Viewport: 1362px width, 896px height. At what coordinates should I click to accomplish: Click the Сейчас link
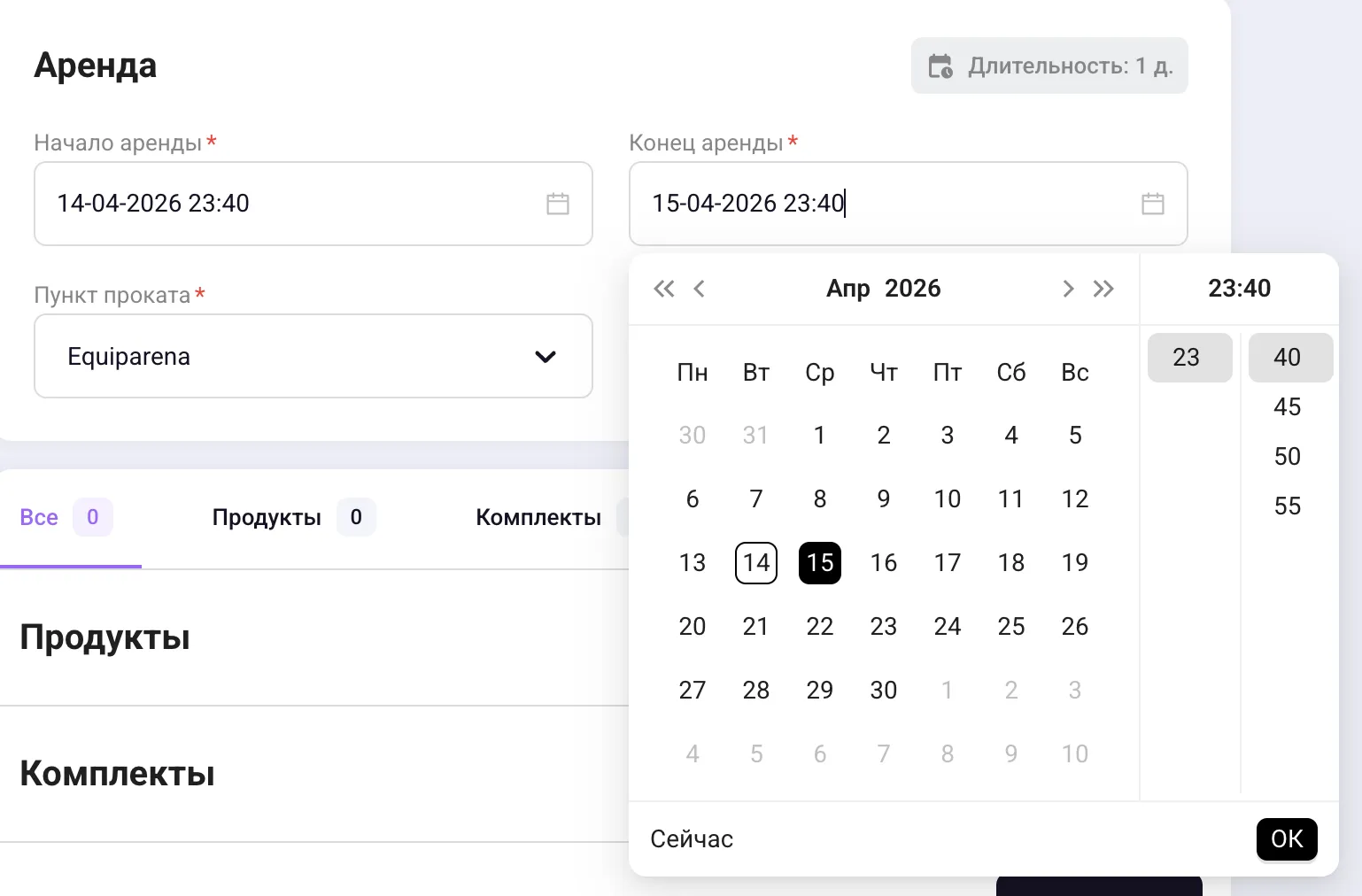click(692, 839)
